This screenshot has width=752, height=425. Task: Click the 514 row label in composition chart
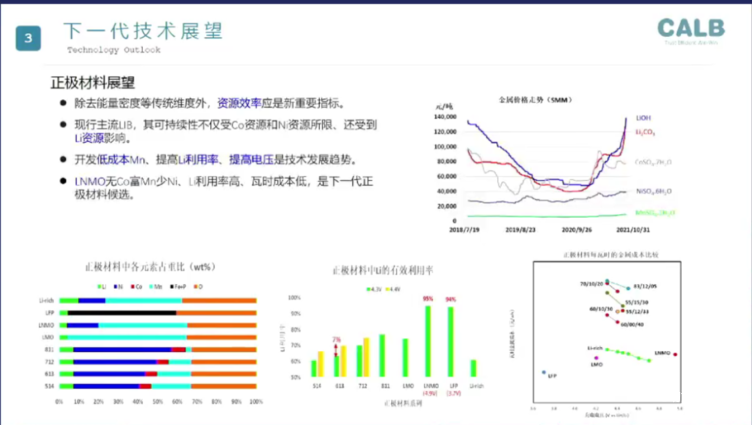[49, 386]
